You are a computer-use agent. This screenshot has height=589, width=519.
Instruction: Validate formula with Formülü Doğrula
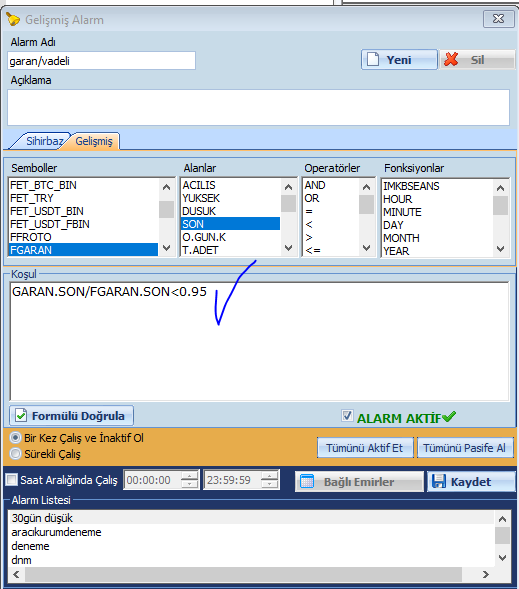(x=71, y=416)
